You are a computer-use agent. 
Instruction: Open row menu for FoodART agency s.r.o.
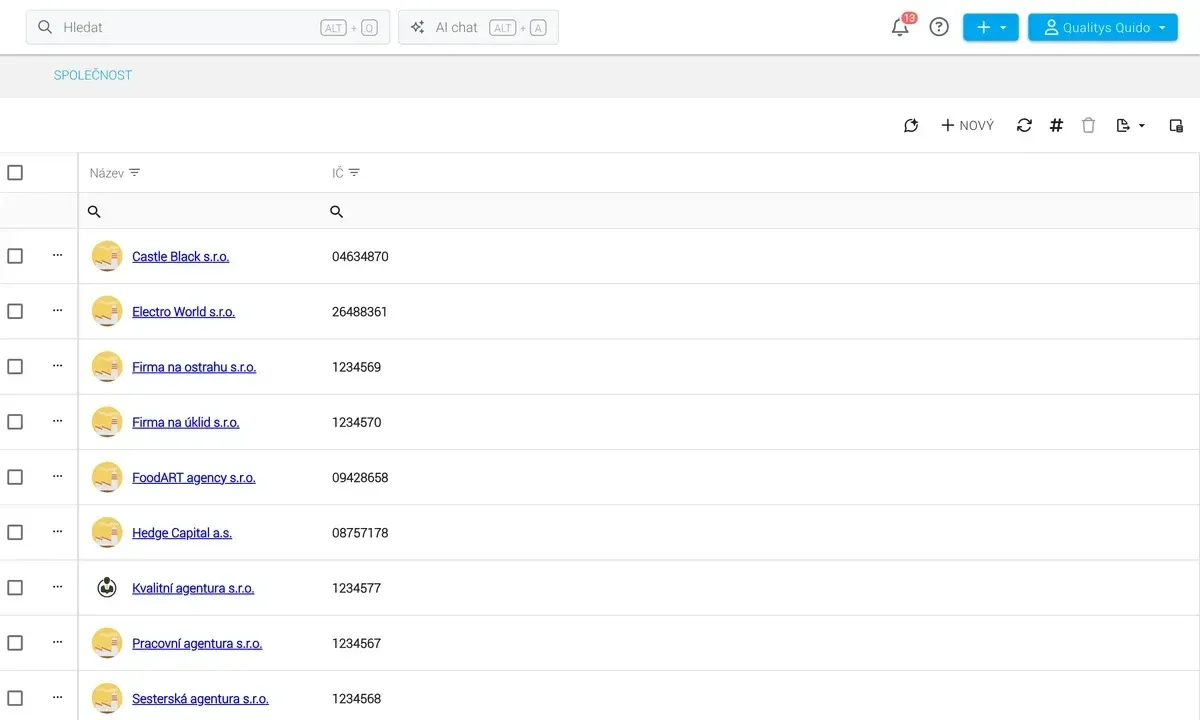pyautogui.click(x=57, y=477)
